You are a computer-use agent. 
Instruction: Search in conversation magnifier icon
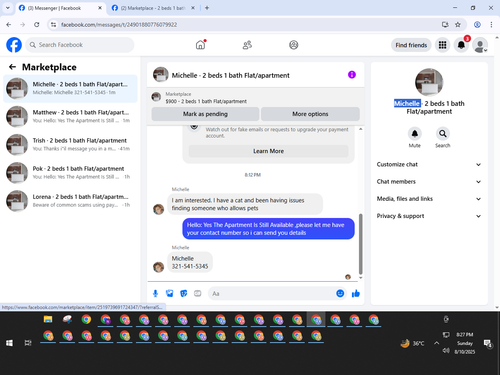click(x=443, y=134)
